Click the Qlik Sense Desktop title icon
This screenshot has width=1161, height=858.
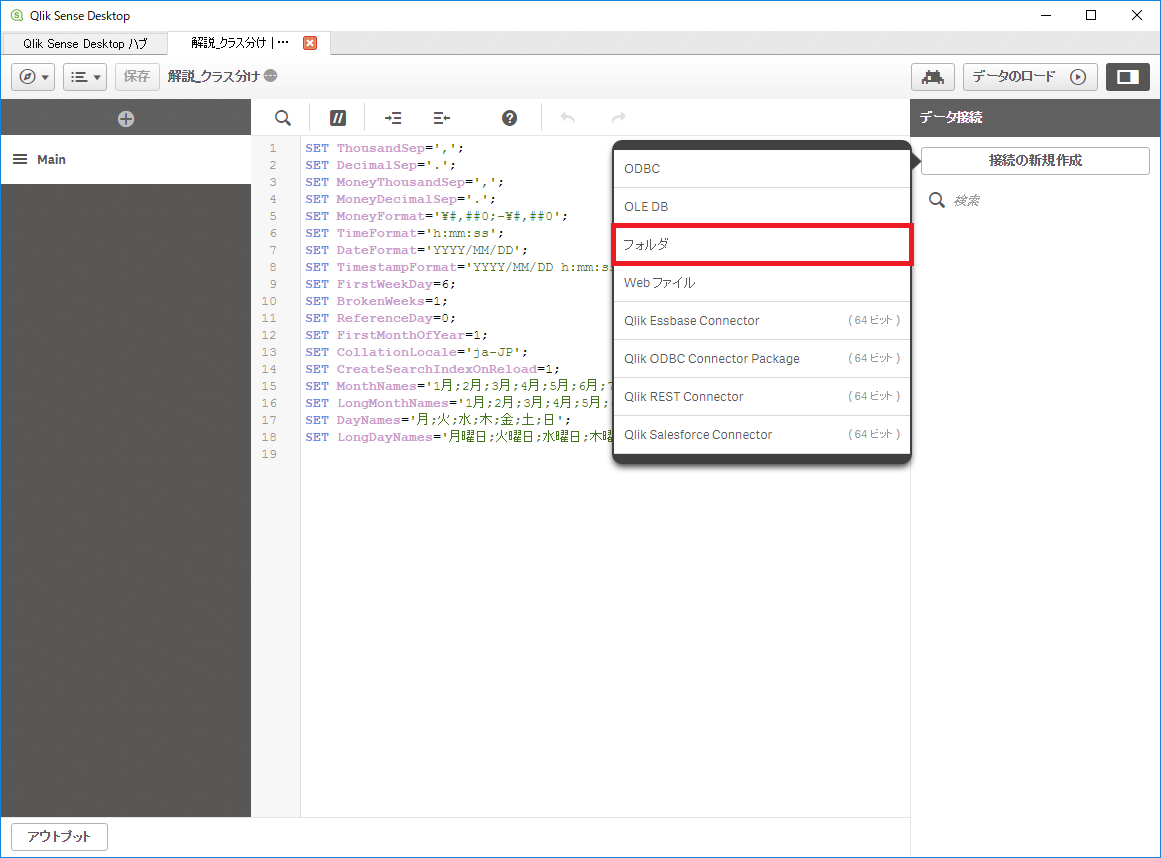[x=17, y=16]
